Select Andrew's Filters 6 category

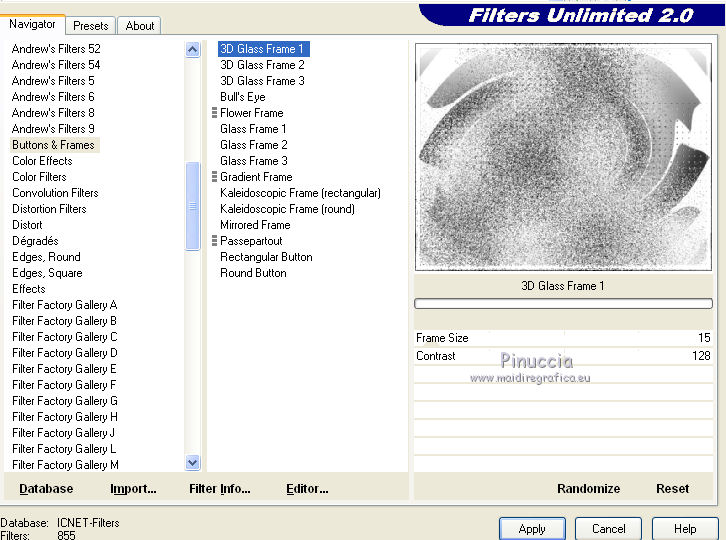(53, 97)
